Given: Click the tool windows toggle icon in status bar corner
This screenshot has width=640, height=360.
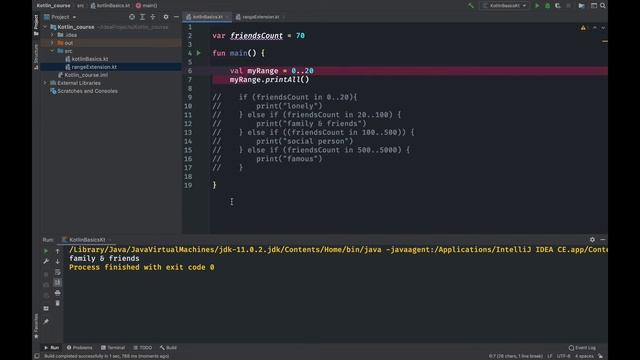Looking at the screenshot, I should tap(37, 356).
